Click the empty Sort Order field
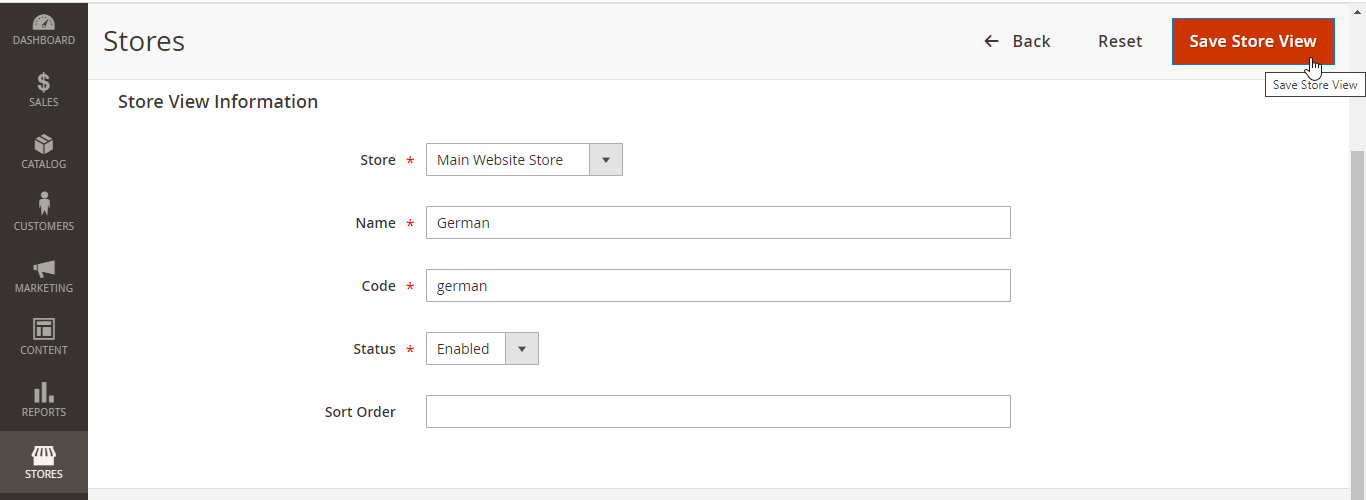The image size is (1366, 500). pos(718,412)
